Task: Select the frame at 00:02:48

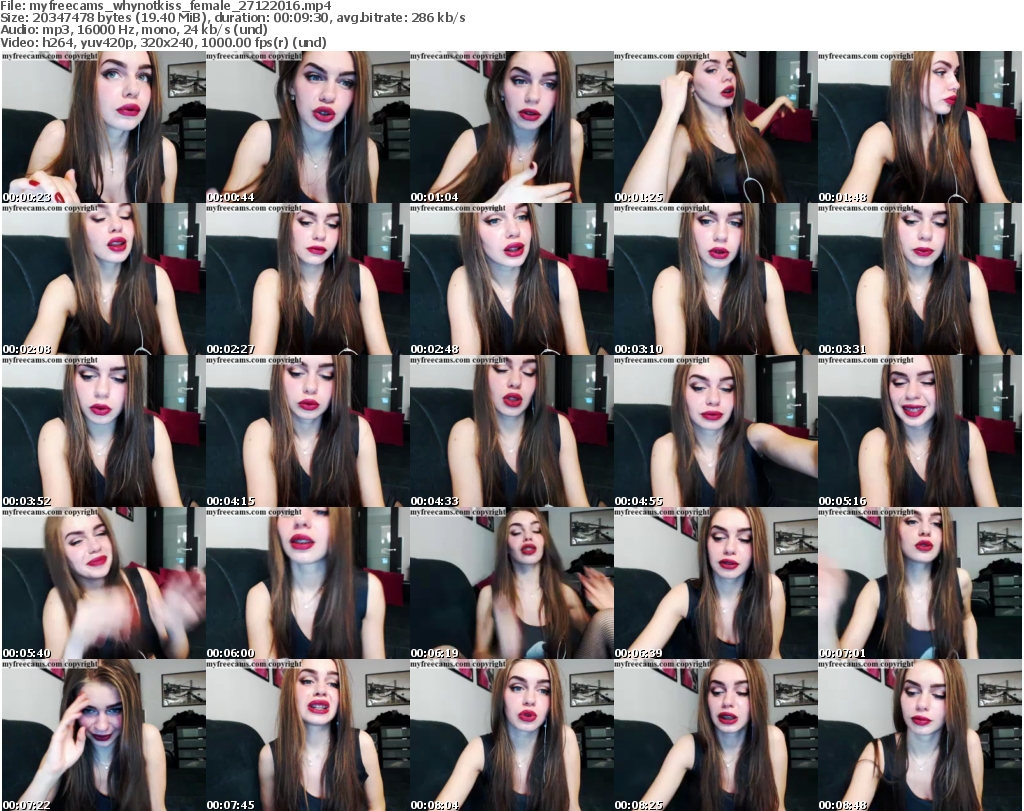Action: [511, 279]
